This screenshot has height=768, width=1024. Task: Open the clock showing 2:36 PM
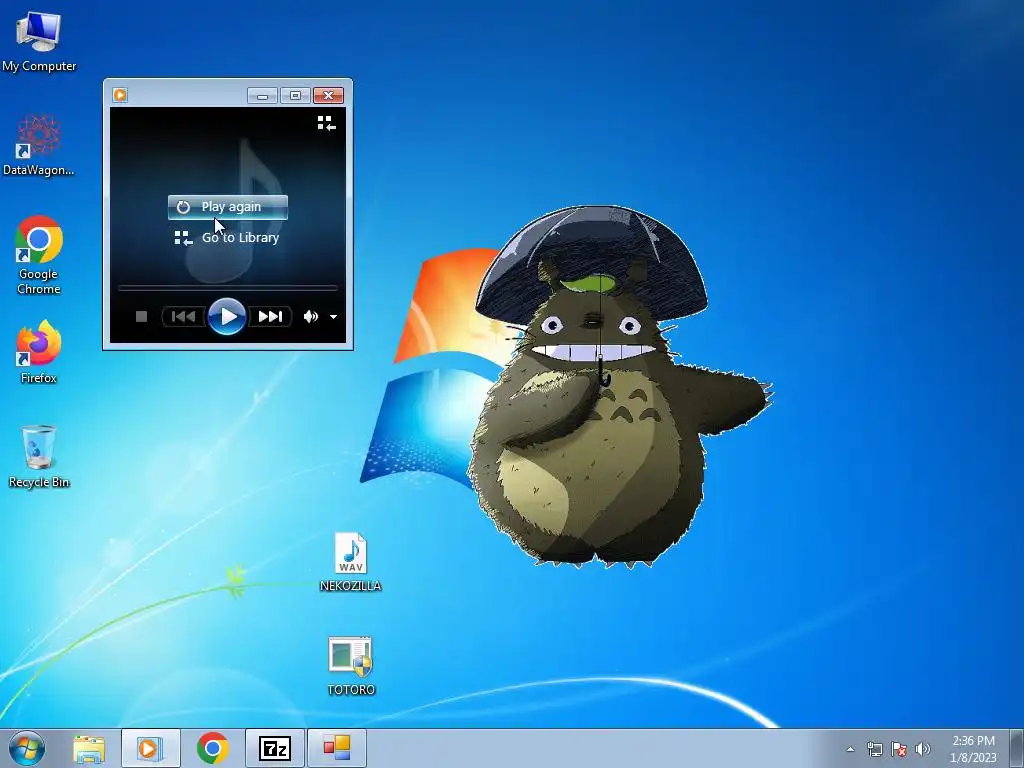(973, 749)
